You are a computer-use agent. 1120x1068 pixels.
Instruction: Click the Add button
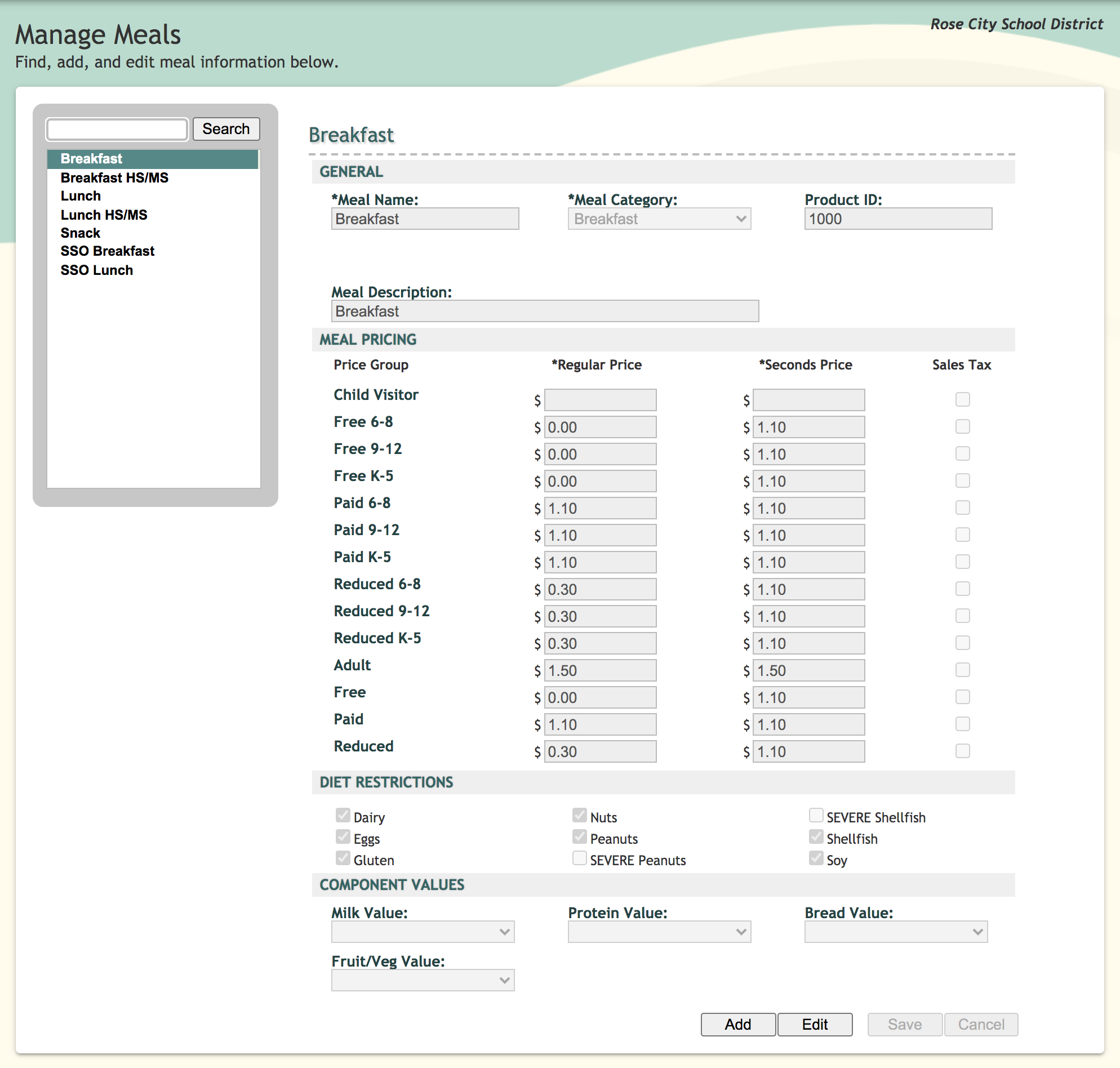point(737,1025)
